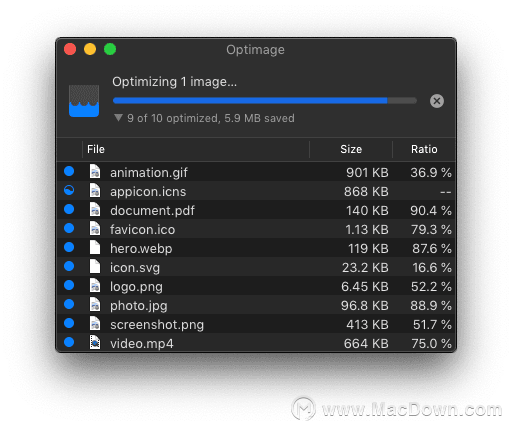This screenshot has width=512, height=426.
Task: Click the blank file icon beside hero.webp
Action: click(x=95, y=247)
